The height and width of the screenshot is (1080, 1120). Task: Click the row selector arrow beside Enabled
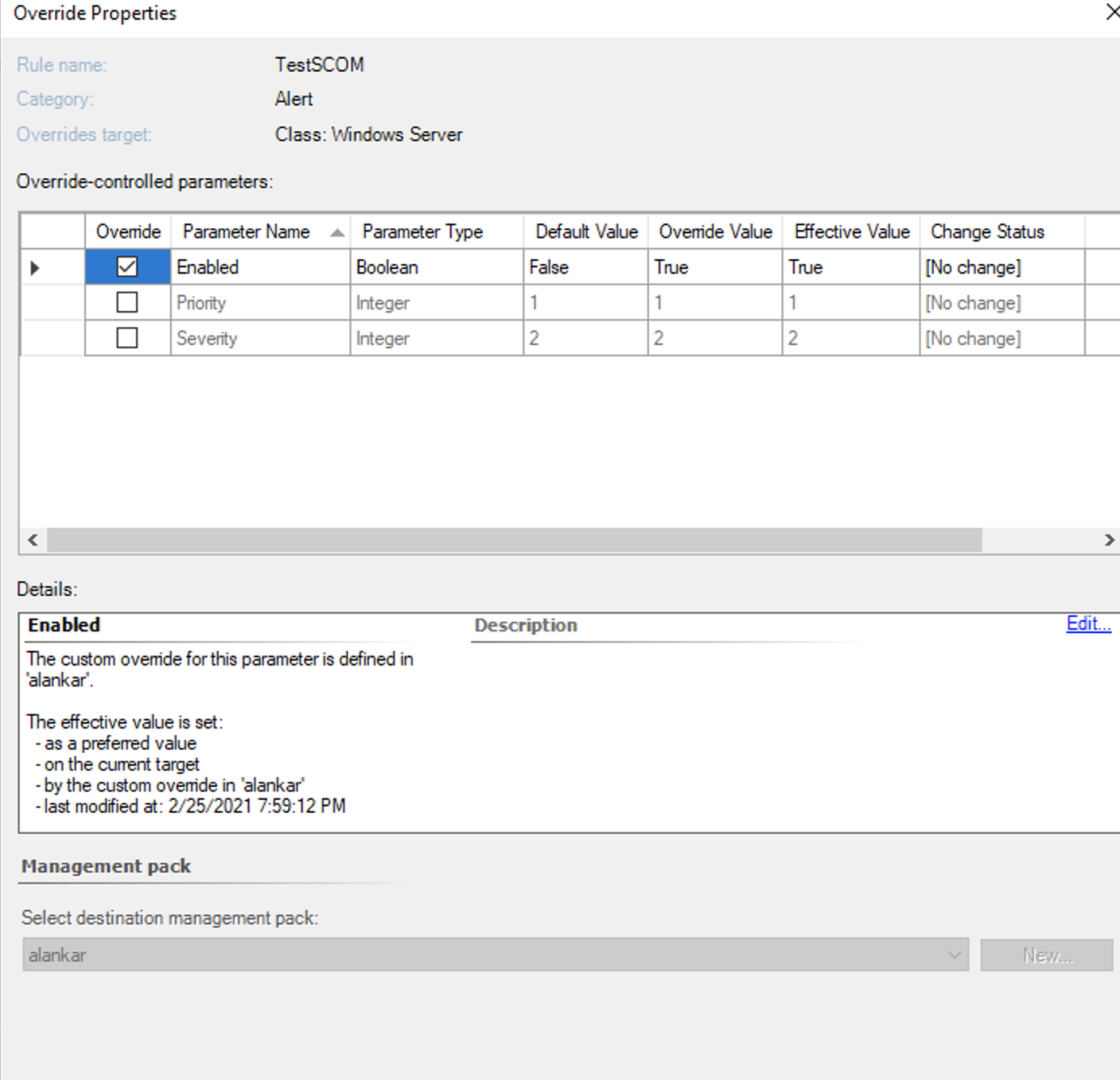pos(33,267)
